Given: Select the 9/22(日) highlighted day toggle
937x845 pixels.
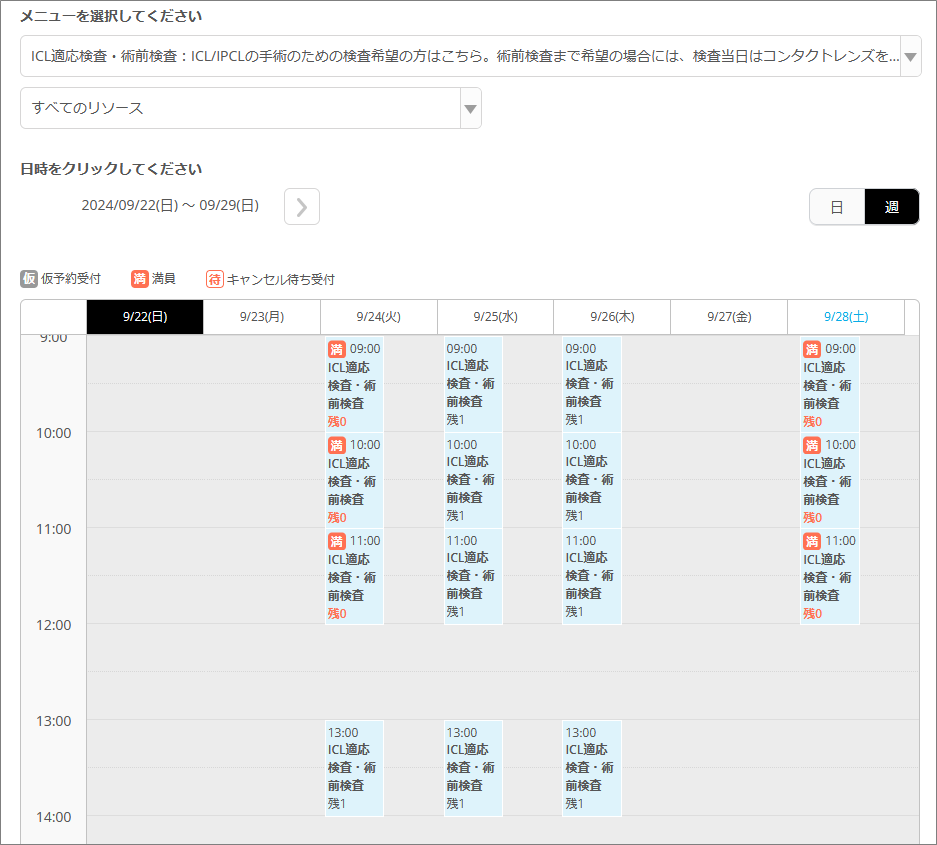Looking at the screenshot, I should pos(144,316).
